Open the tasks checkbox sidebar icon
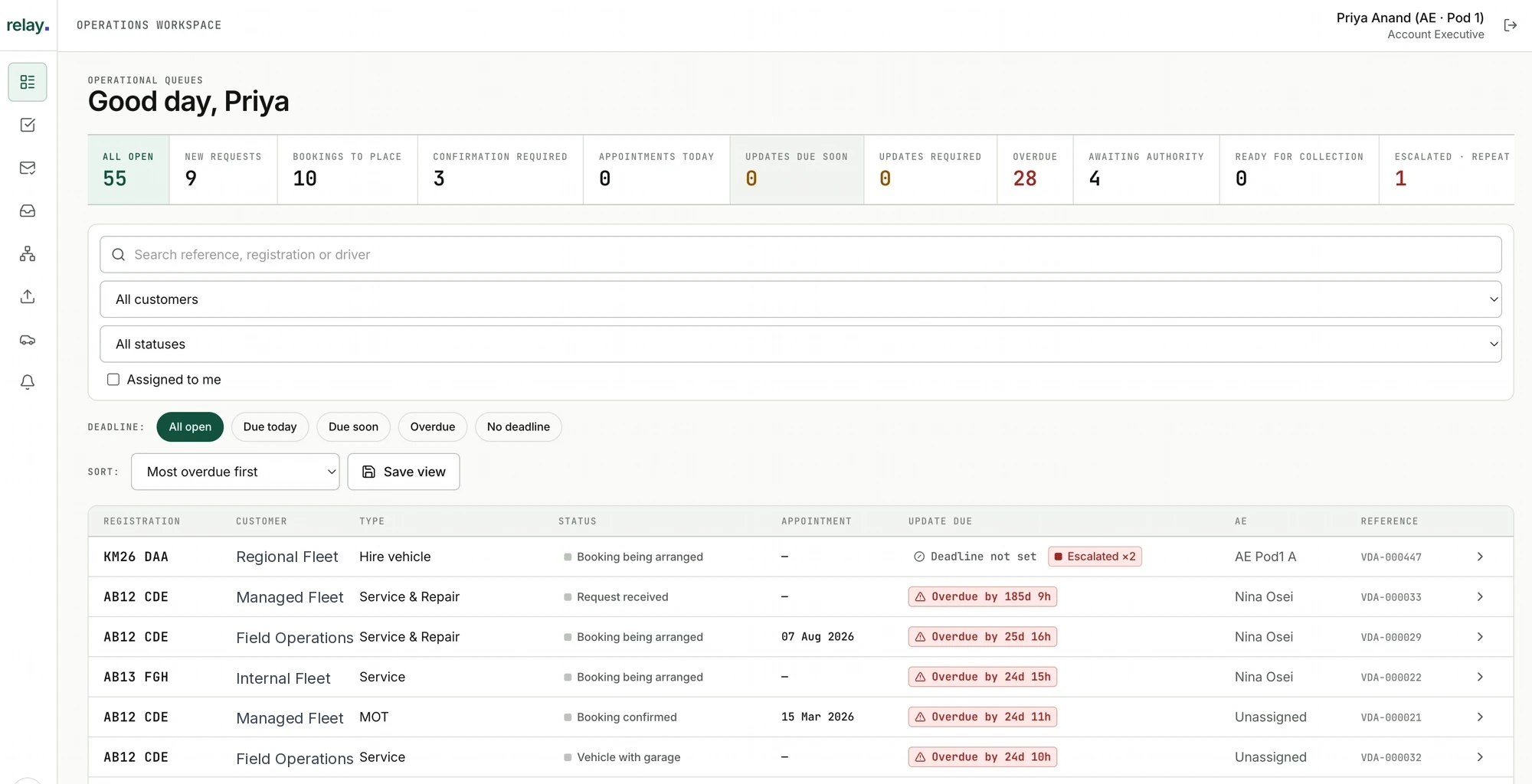This screenshot has width=1532, height=784. (28, 125)
